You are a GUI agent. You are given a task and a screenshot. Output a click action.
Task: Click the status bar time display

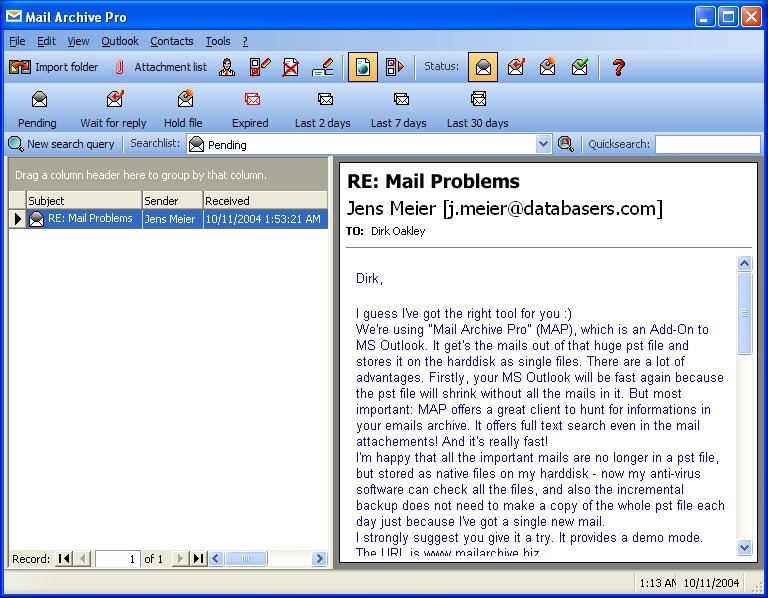pos(657,583)
